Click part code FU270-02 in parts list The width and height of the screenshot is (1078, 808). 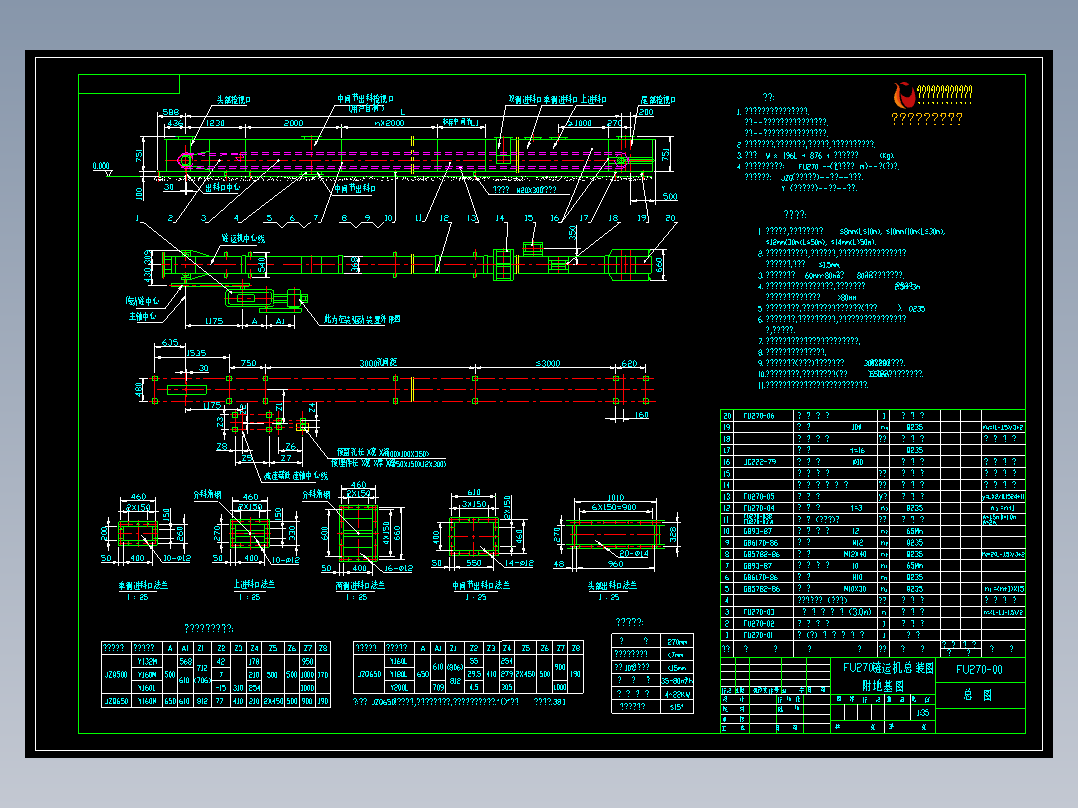click(x=758, y=624)
